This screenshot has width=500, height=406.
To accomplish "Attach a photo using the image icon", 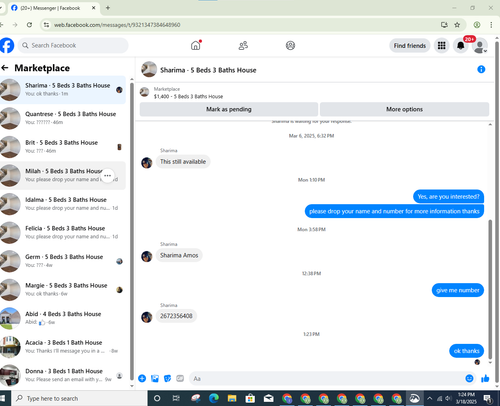I will coord(155,378).
